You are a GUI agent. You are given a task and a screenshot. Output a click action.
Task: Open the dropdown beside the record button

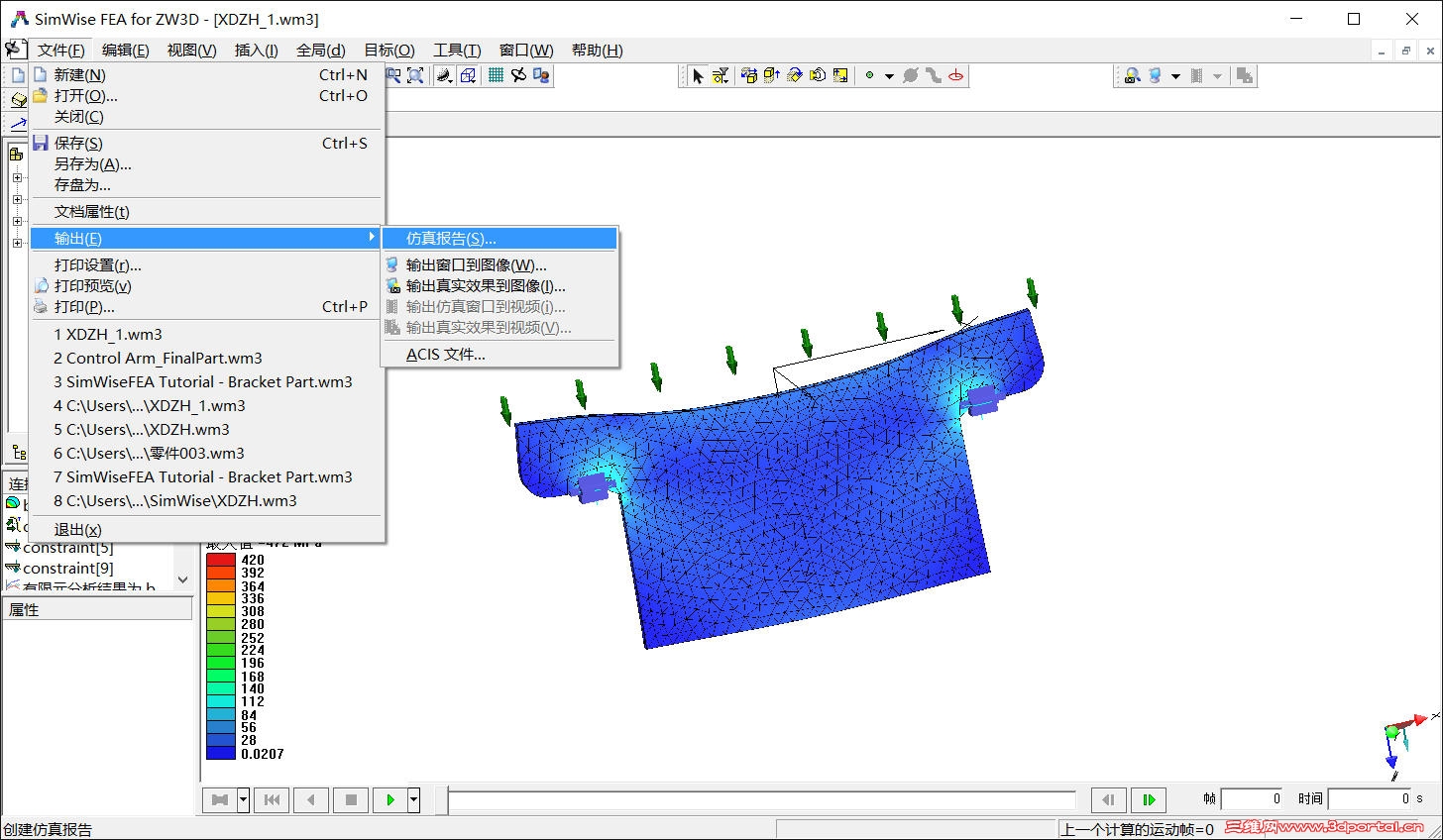(243, 799)
